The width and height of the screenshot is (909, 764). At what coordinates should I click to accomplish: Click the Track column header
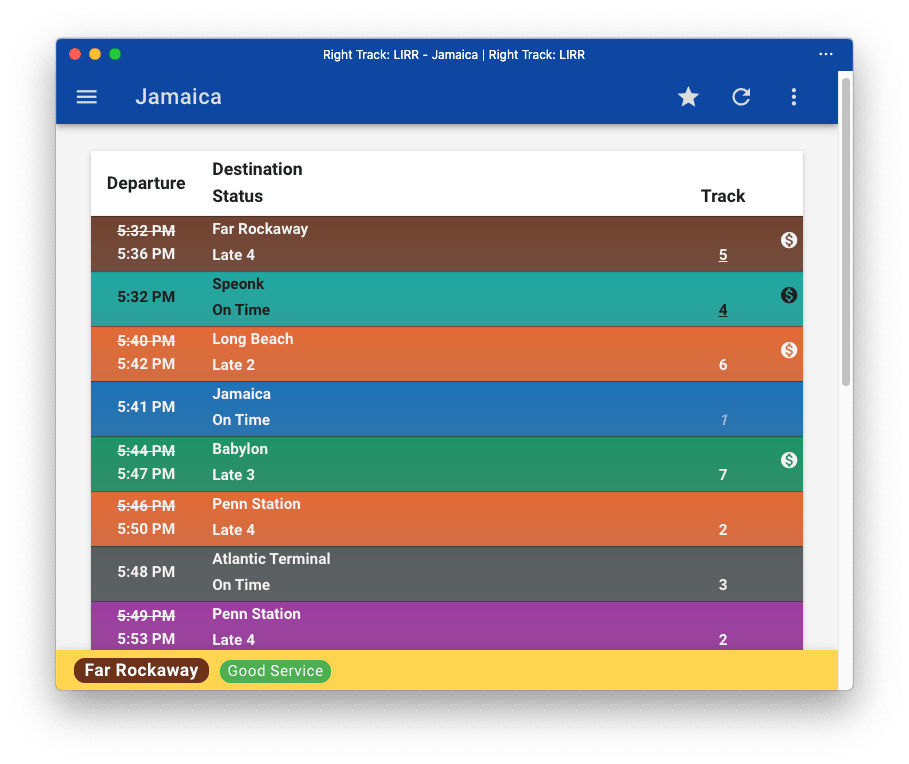coord(723,196)
